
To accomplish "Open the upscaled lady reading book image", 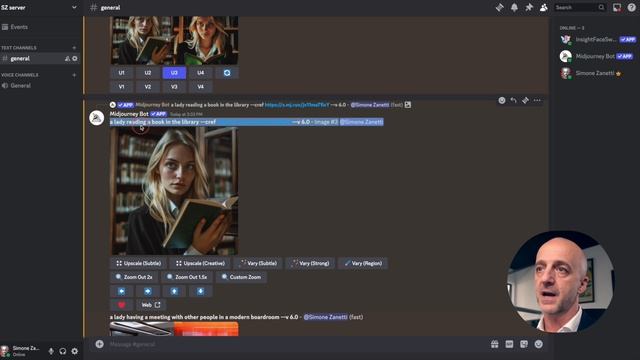I will tap(174, 191).
